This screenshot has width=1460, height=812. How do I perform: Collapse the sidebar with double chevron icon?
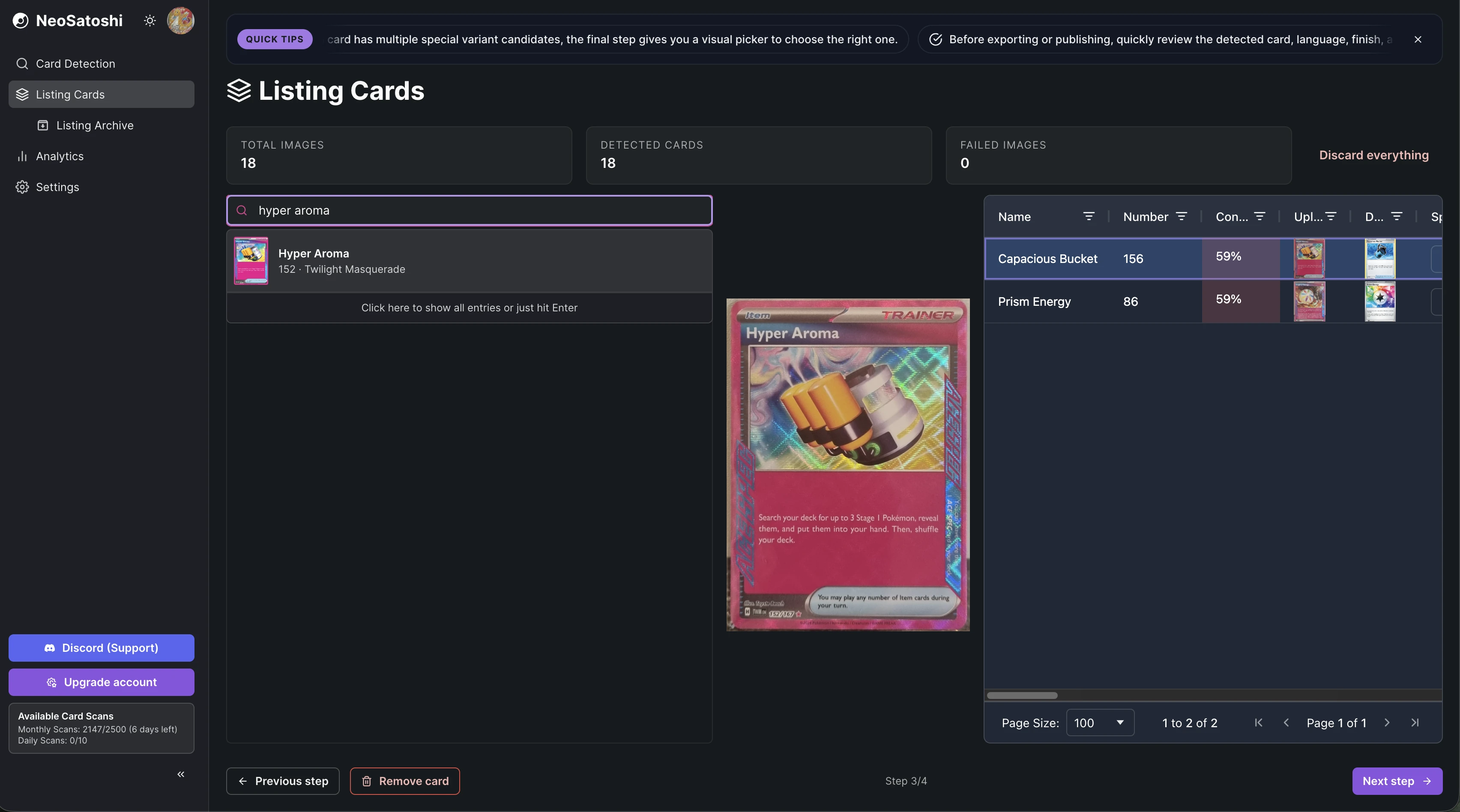click(x=181, y=774)
